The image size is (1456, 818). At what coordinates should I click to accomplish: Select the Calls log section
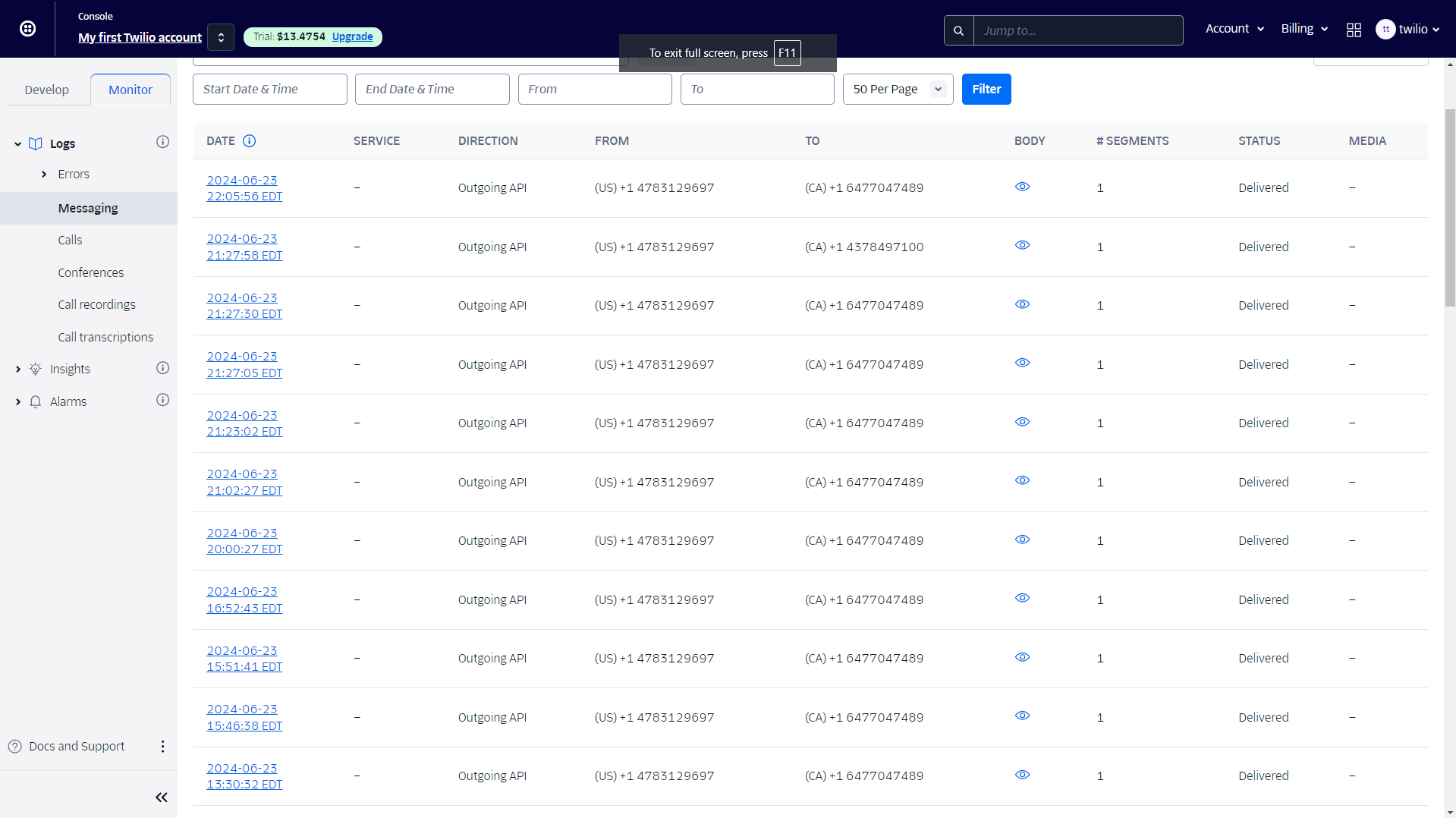tap(70, 240)
